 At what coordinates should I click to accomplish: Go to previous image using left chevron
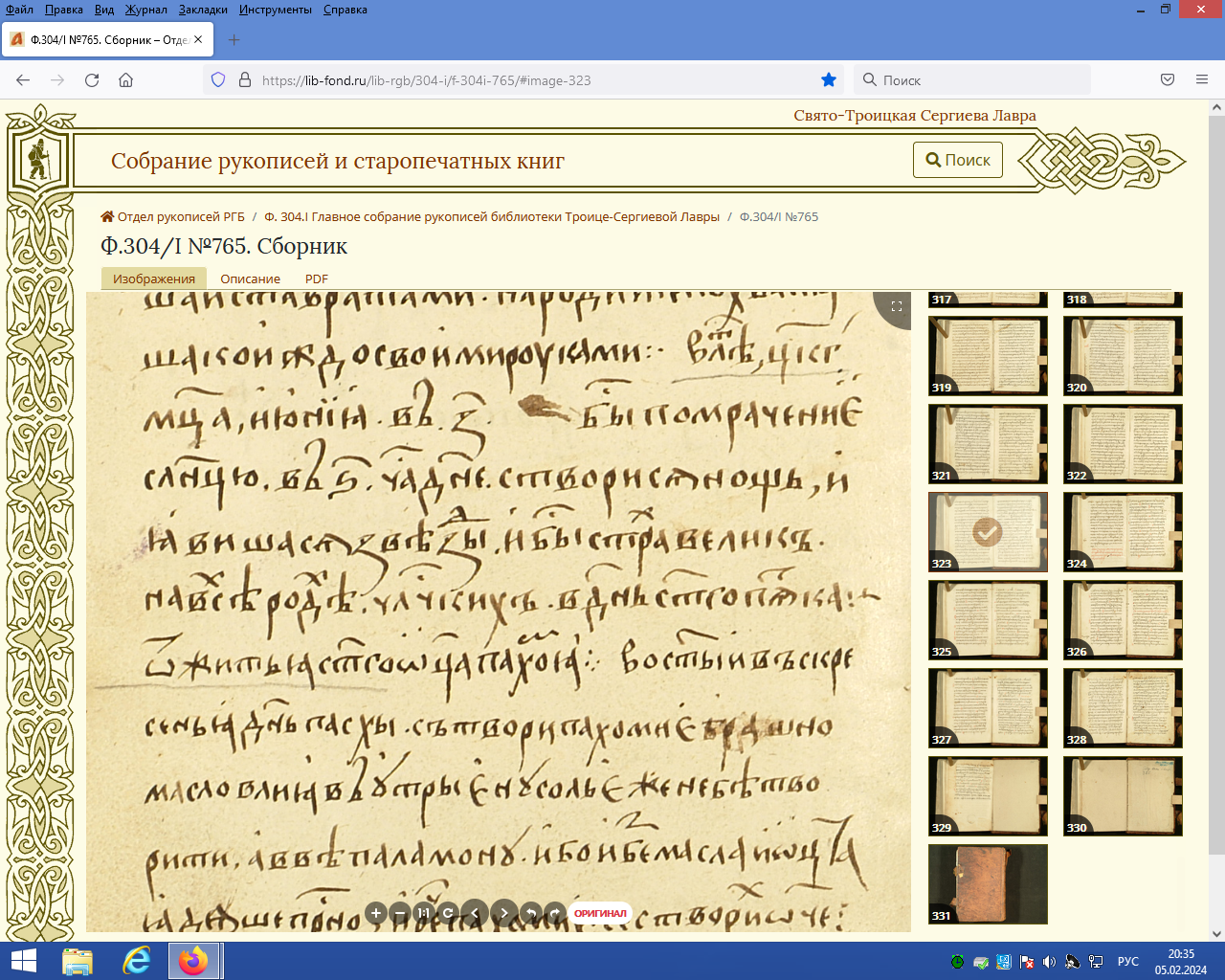(475, 913)
